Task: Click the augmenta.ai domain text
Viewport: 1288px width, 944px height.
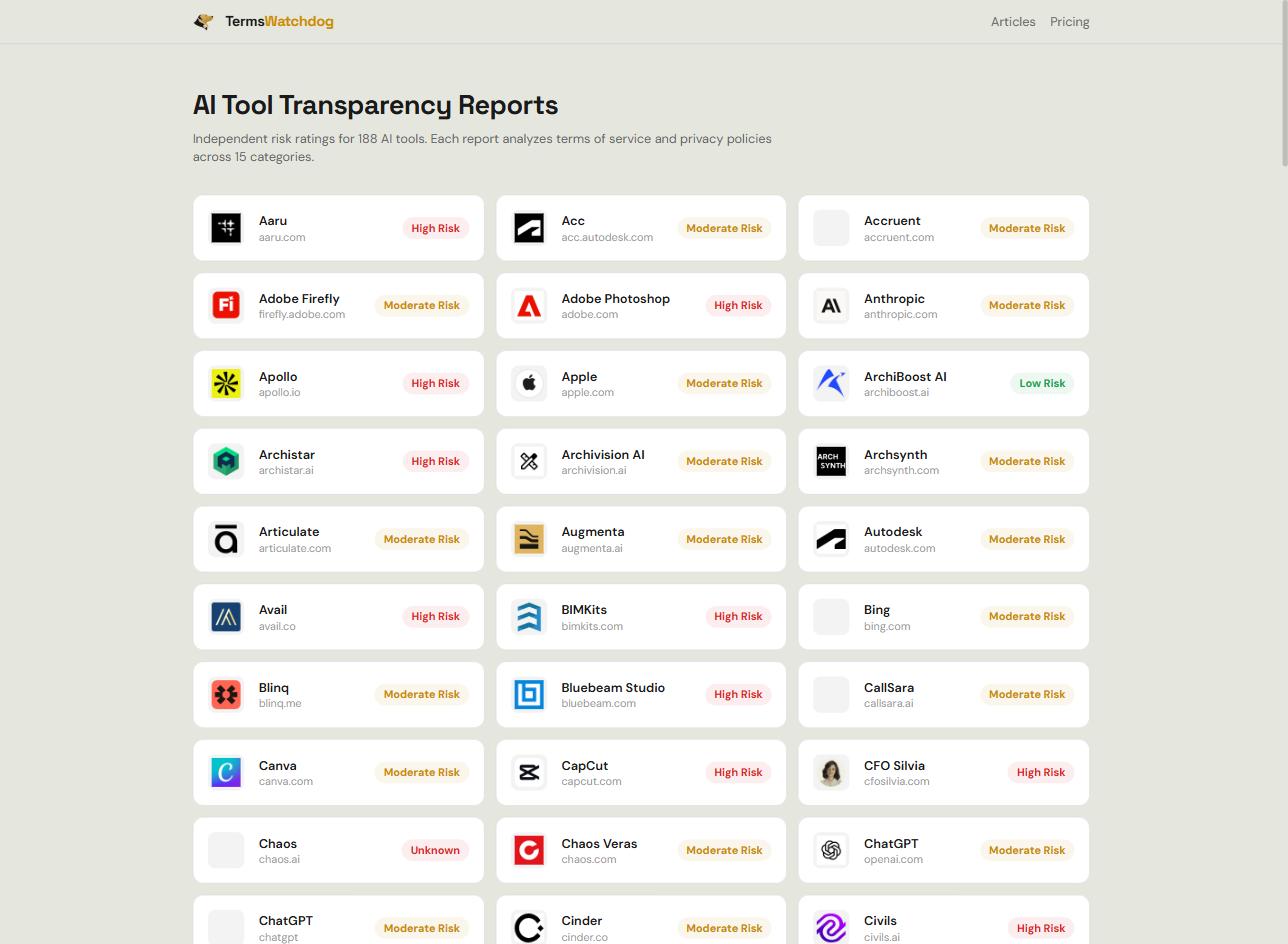Action: (592, 548)
